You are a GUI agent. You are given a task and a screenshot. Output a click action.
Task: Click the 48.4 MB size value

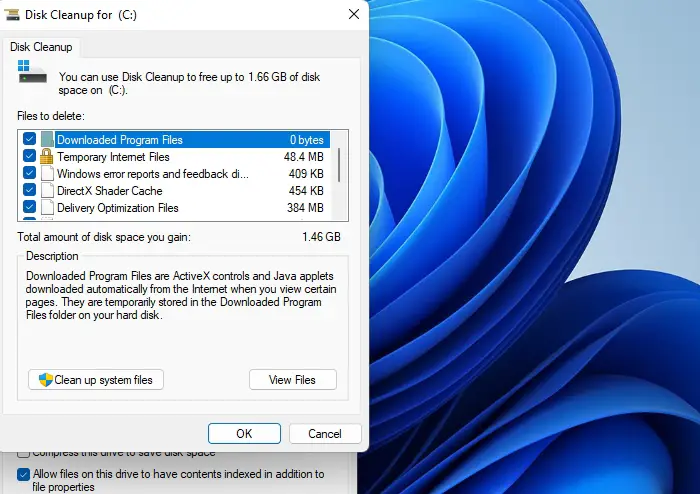(304, 157)
